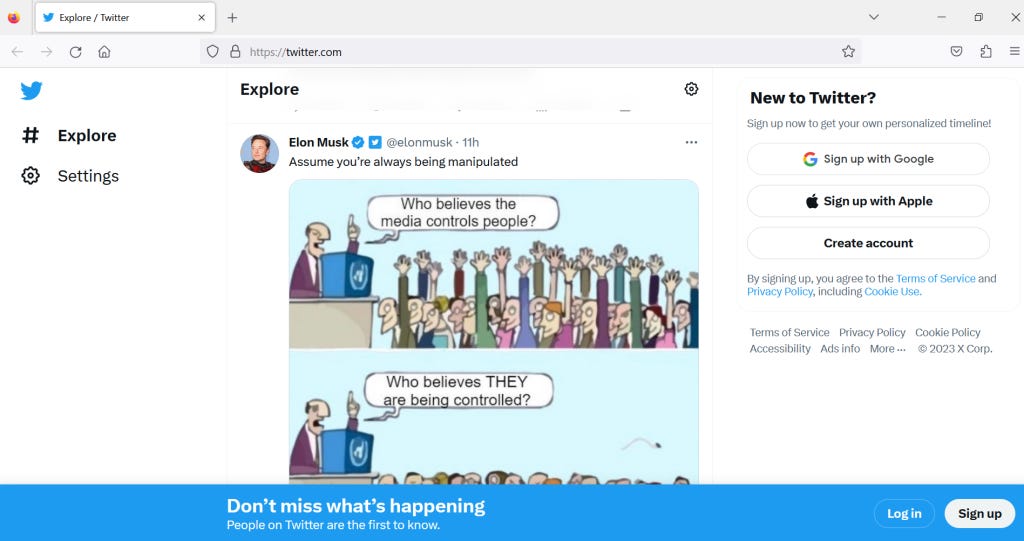The width and height of the screenshot is (1024, 541).
Task: Click the Explore page heading
Action: point(270,90)
